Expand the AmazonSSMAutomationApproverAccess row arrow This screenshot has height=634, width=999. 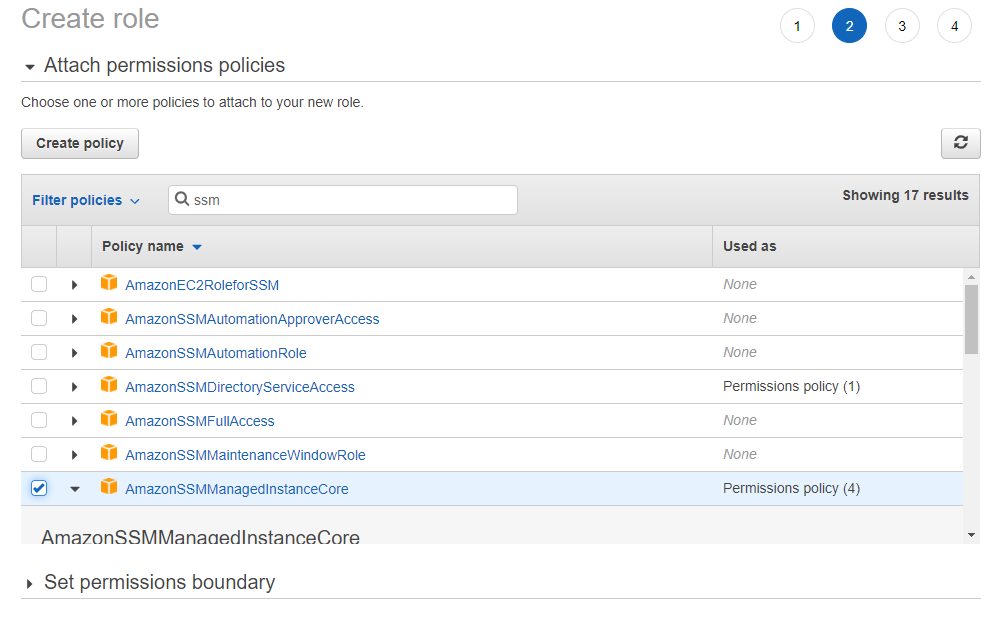coord(75,319)
